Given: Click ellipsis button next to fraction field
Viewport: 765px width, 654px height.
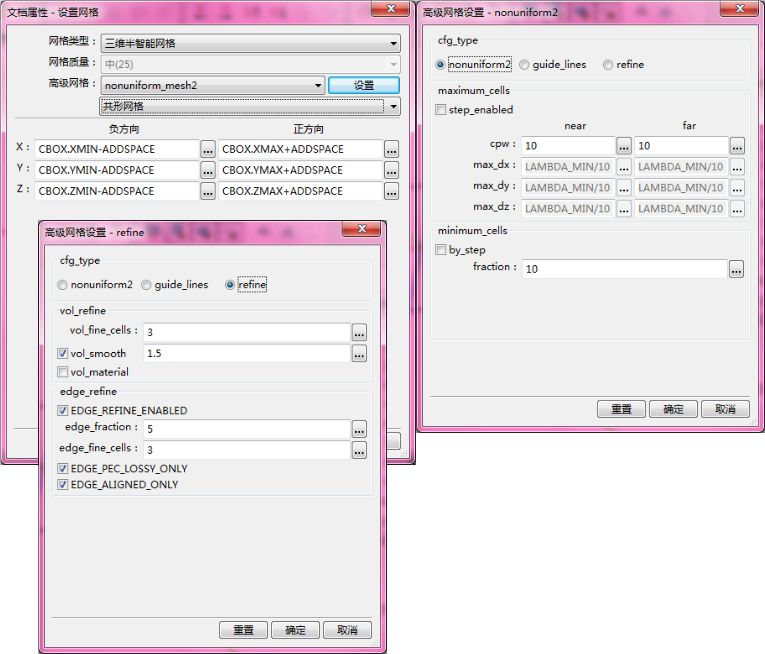Looking at the screenshot, I should 736,269.
